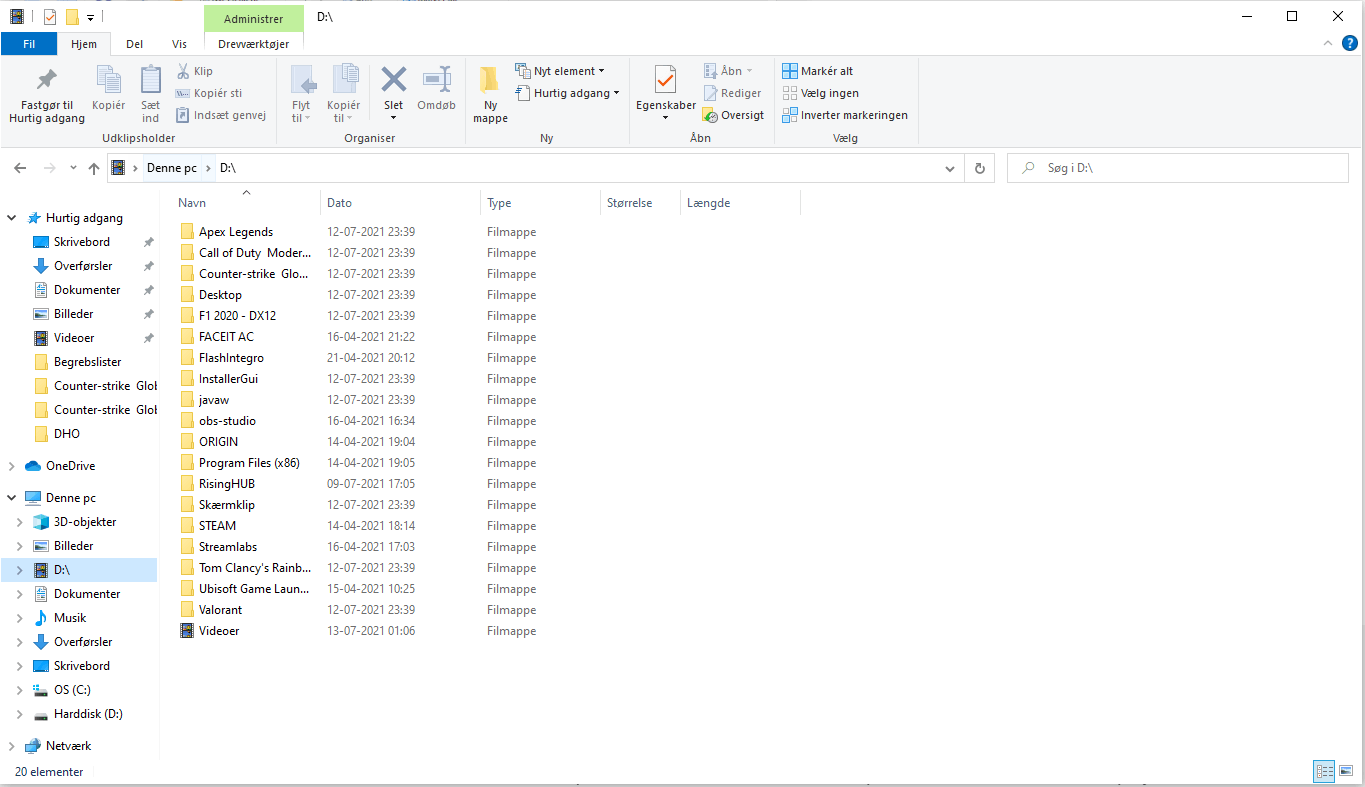This screenshot has width=1365, height=787.
Task: Switch to the Del ribbon tab
Action: [134, 44]
